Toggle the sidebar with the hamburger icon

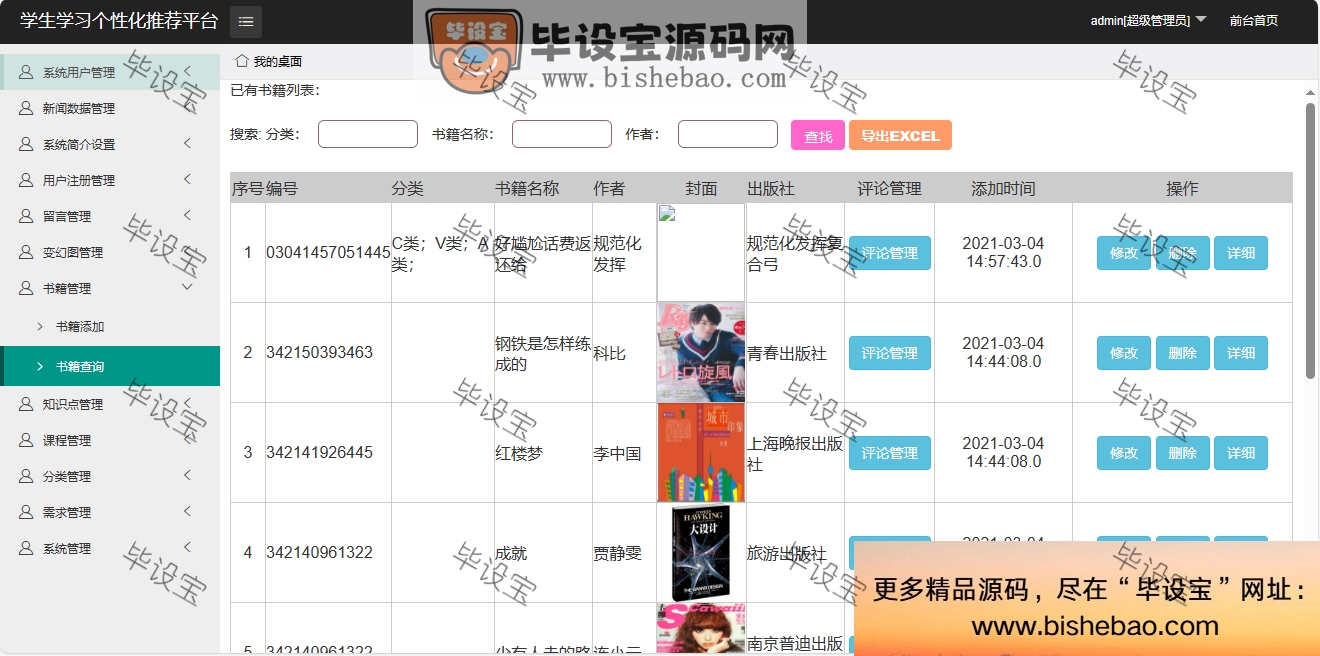pos(246,21)
